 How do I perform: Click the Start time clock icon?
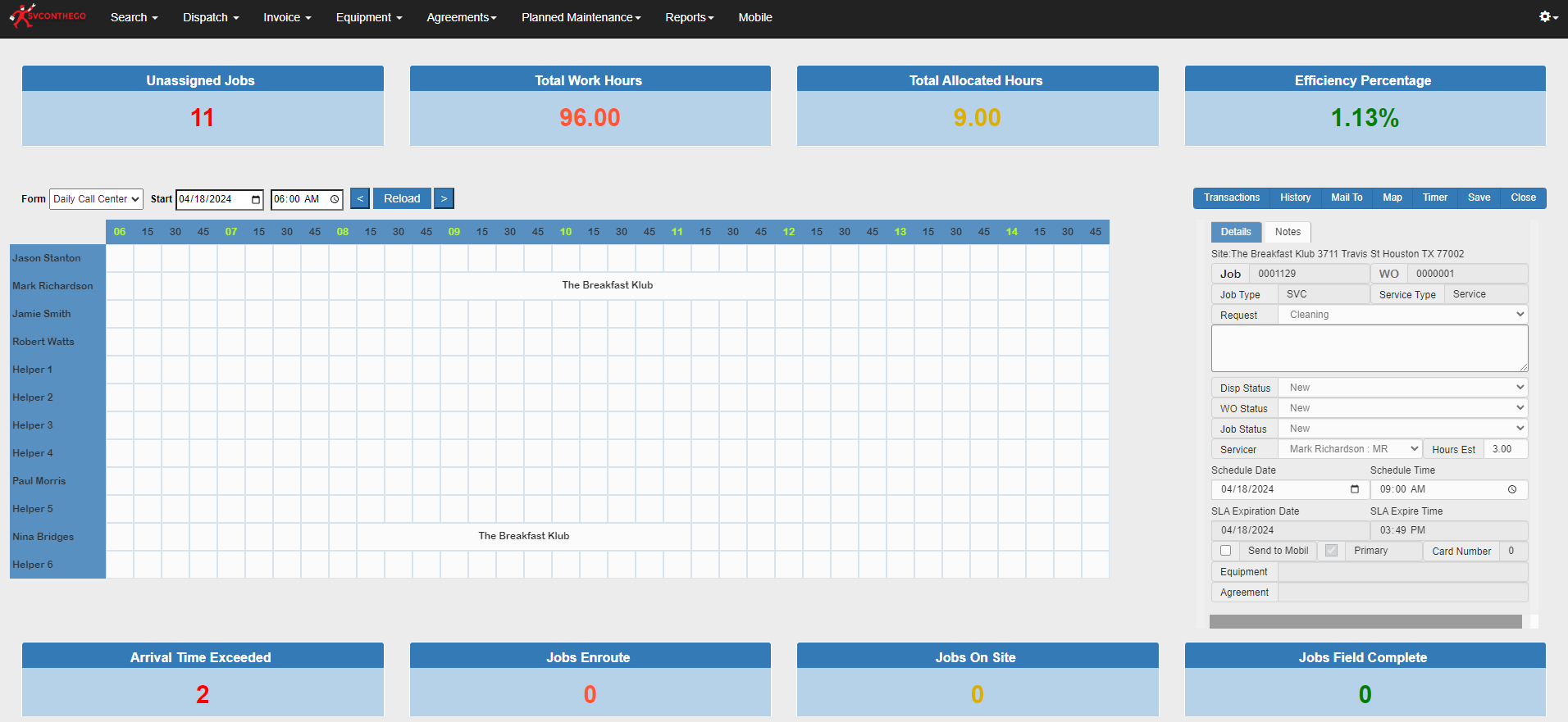point(335,199)
